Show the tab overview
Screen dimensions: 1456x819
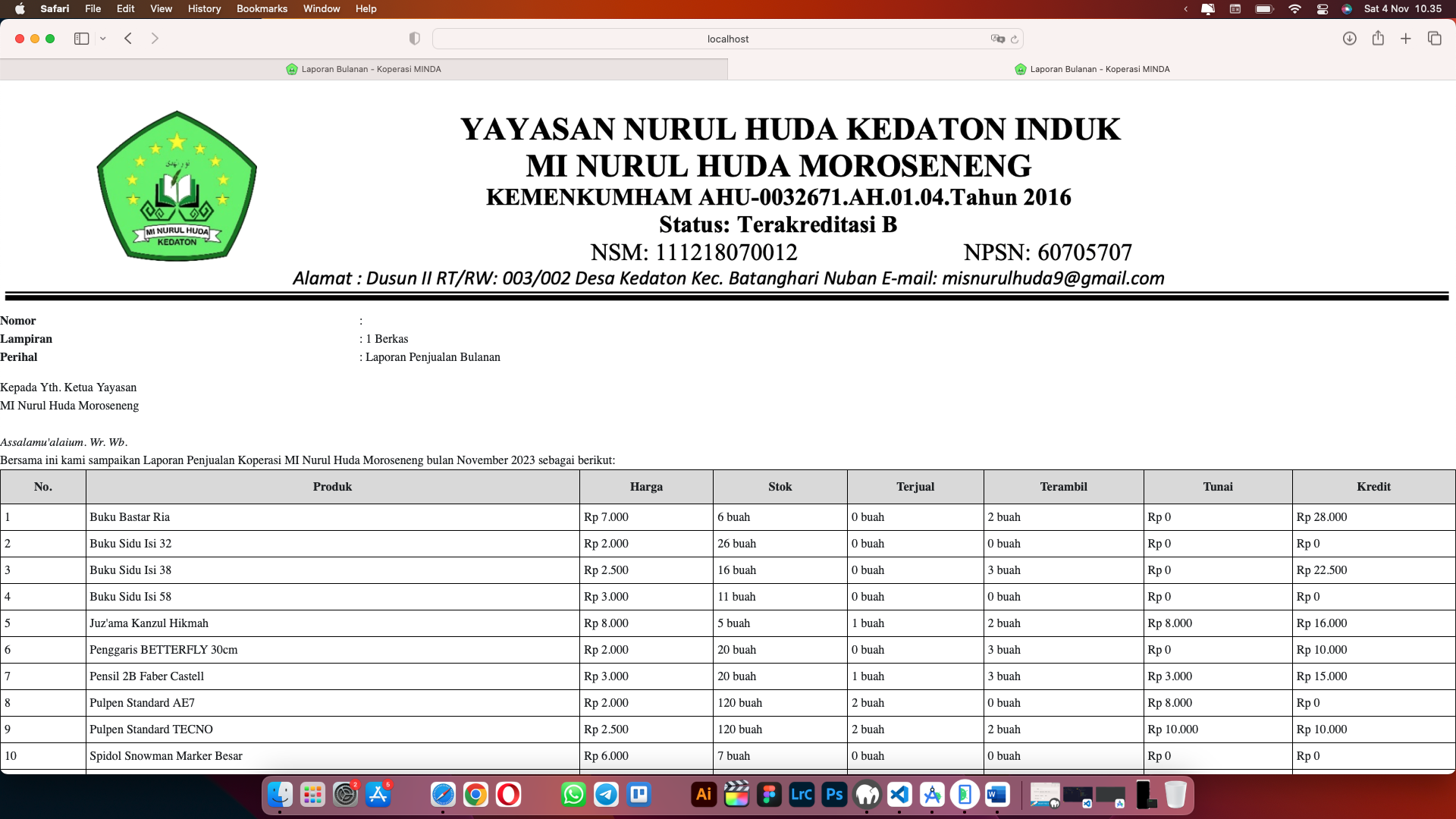pos(1434,39)
